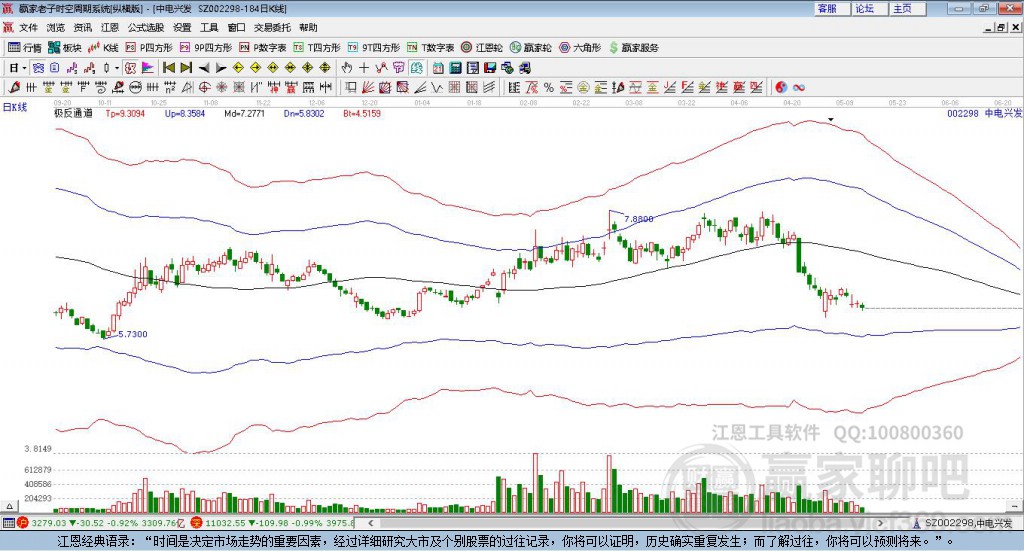Open the 帮助 menu
1024x551 pixels.
tap(308, 27)
